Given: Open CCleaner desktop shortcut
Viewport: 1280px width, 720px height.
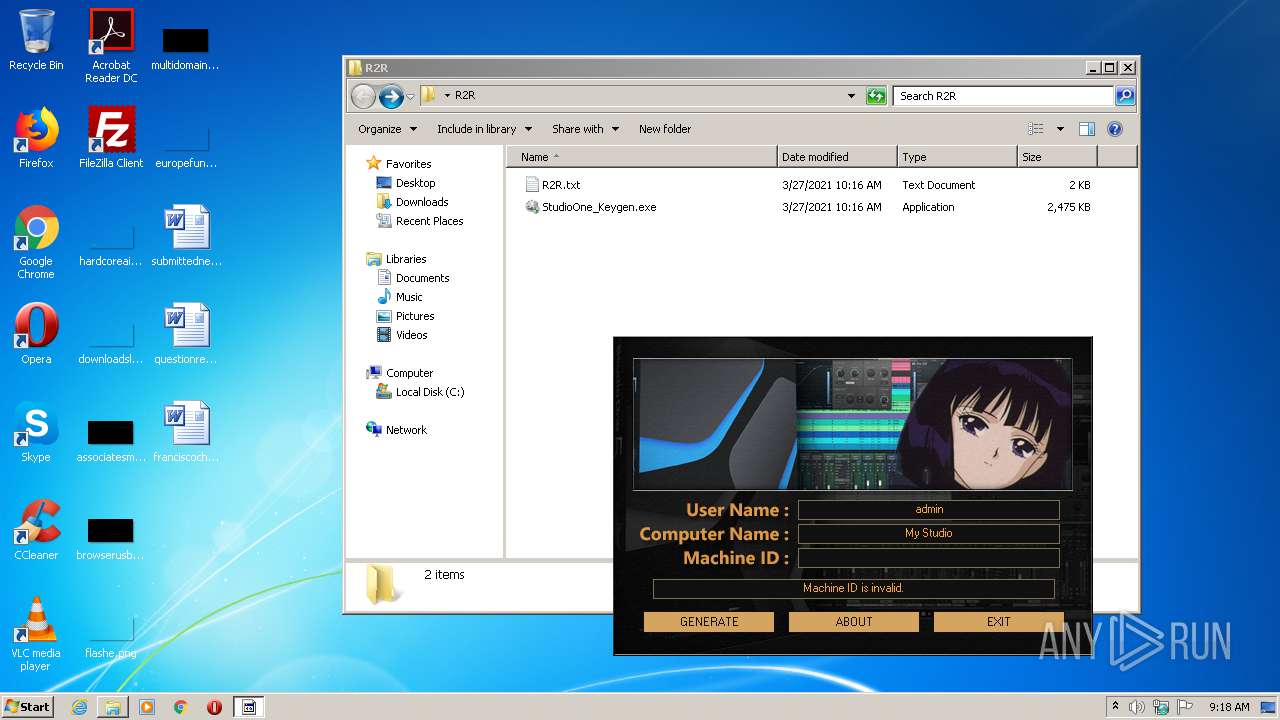Looking at the screenshot, I should [x=36, y=530].
